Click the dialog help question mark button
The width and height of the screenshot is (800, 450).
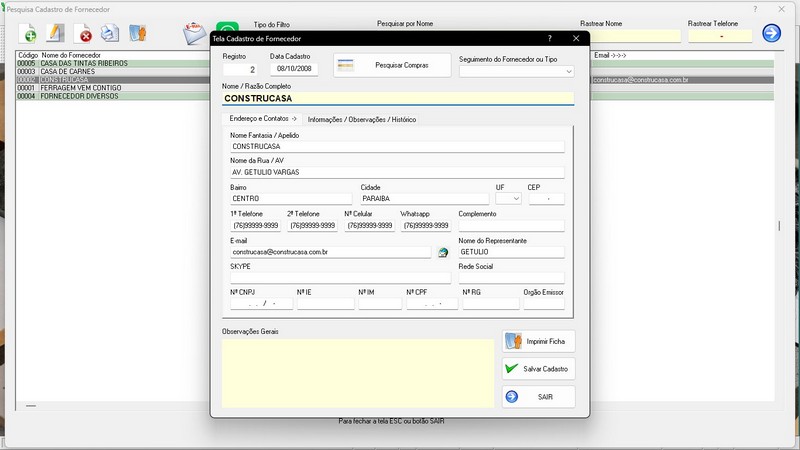[549, 38]
